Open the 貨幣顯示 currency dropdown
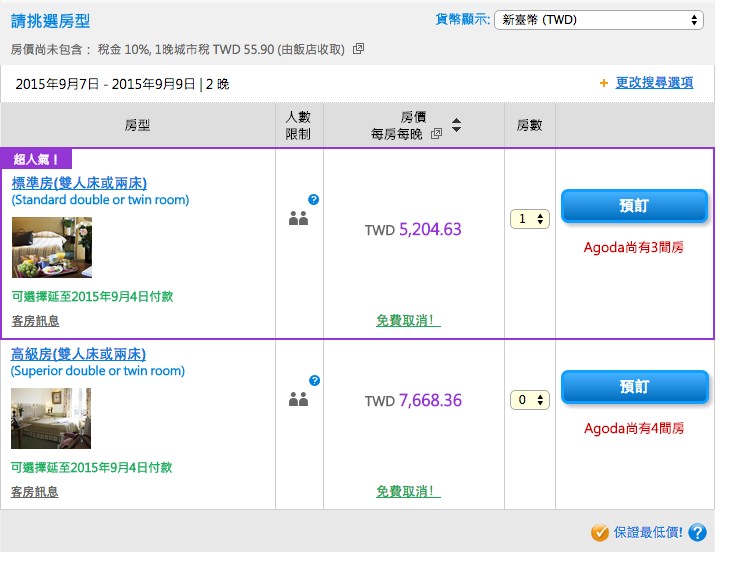The height and width of the screenshot is (564, 744). point(598,20)
